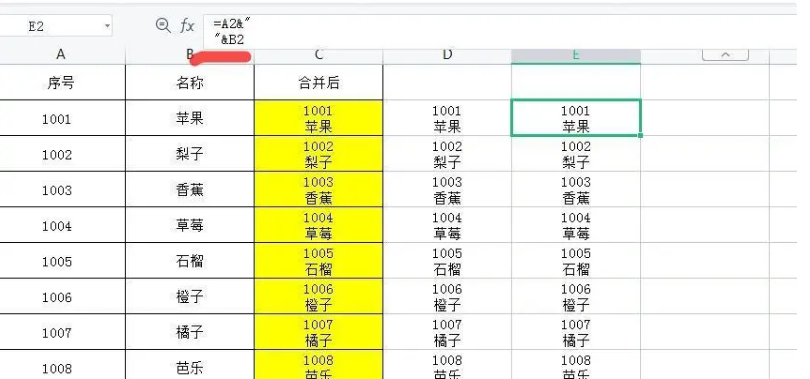810x379 pixels.
Task: Select cell 1005 in column A
Action: coord(61,261)
